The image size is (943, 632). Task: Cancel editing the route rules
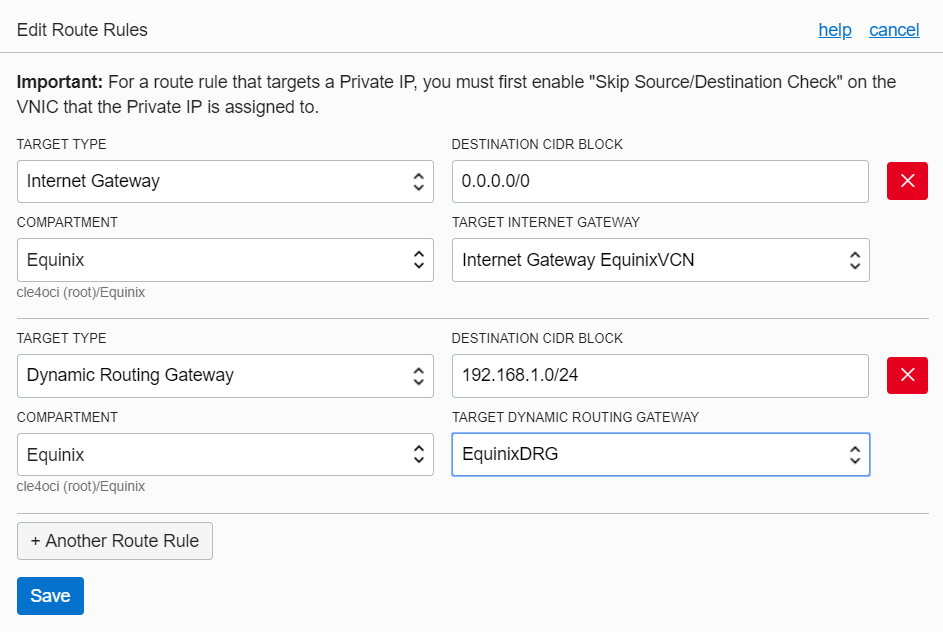[894, 30]
